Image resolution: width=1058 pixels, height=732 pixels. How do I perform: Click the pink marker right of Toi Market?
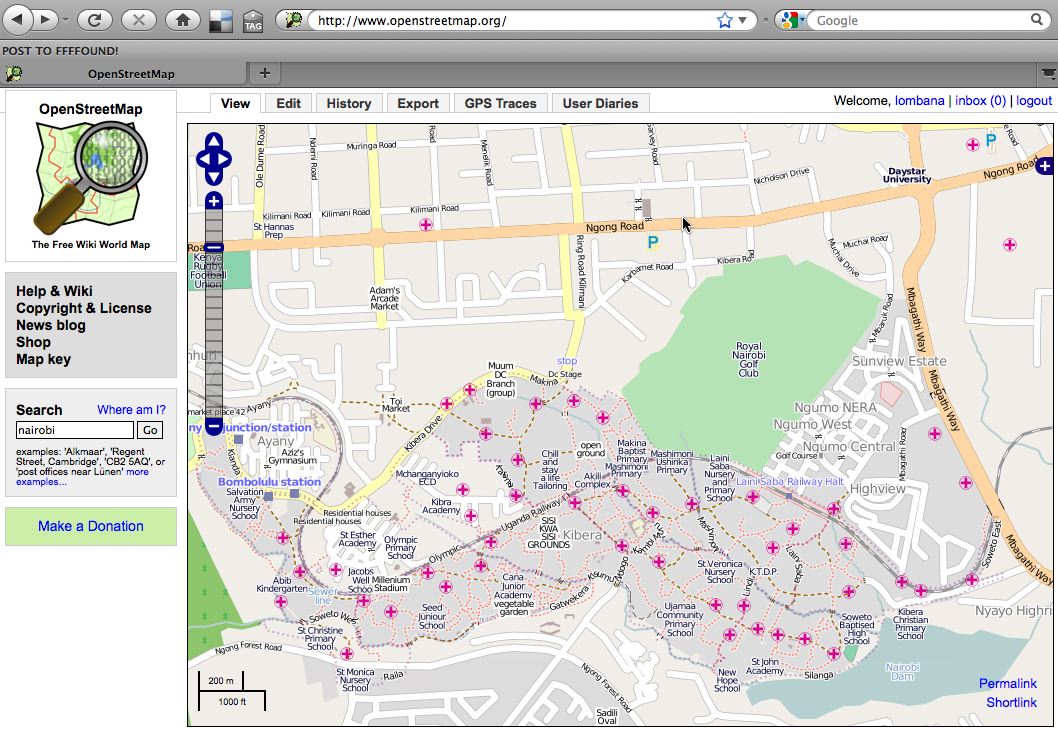[x=447, y=403]
